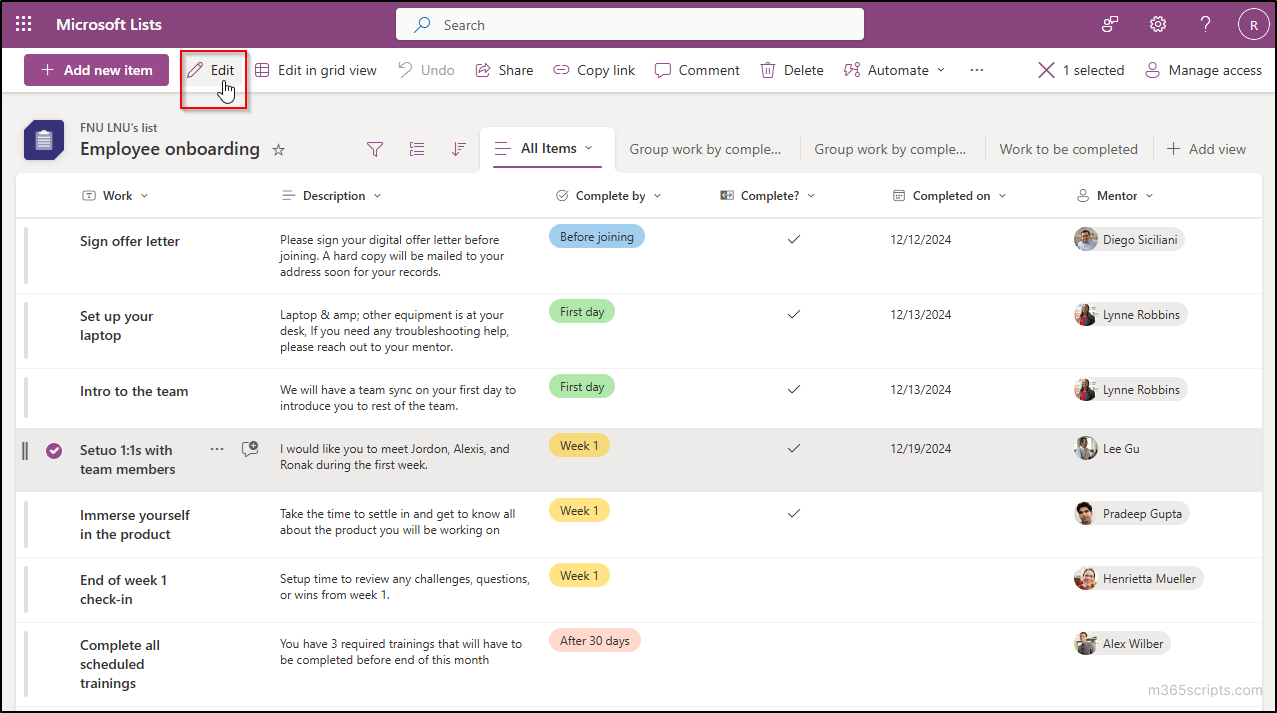Screen dimensions: 1277x713
Task: Open the feedback icon beside settings gear
Action: (x=1110, y=24)
